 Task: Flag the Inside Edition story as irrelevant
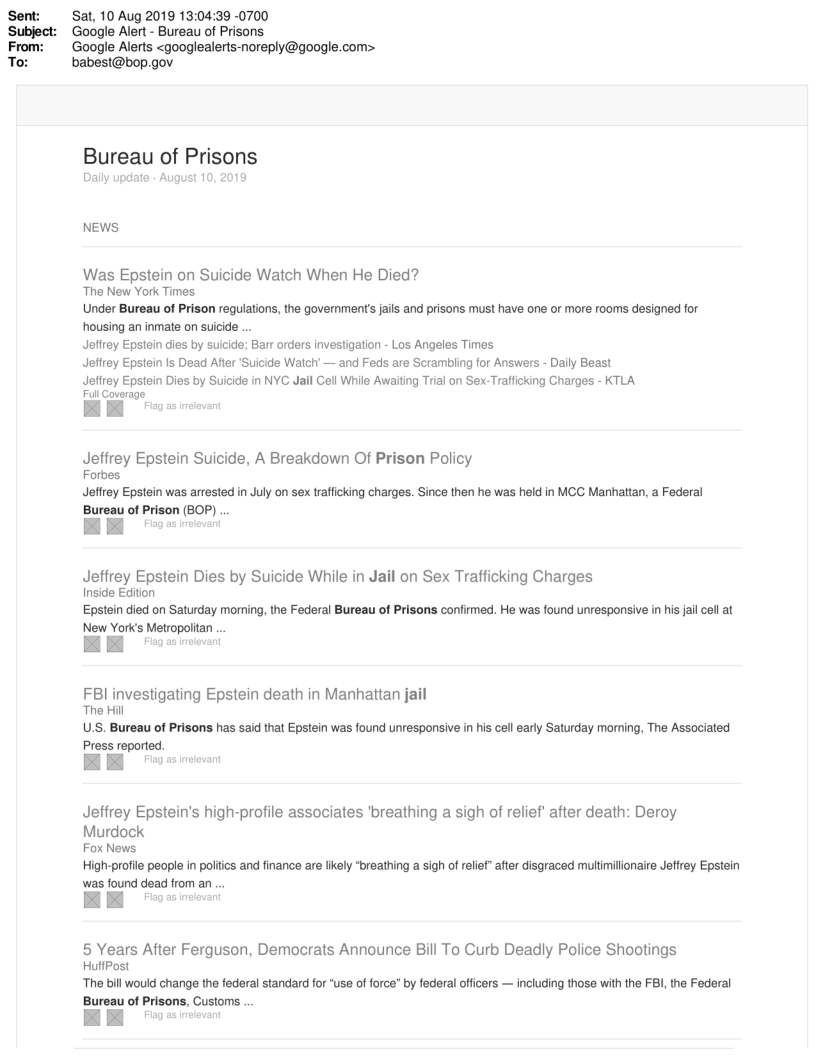(182, 642)
